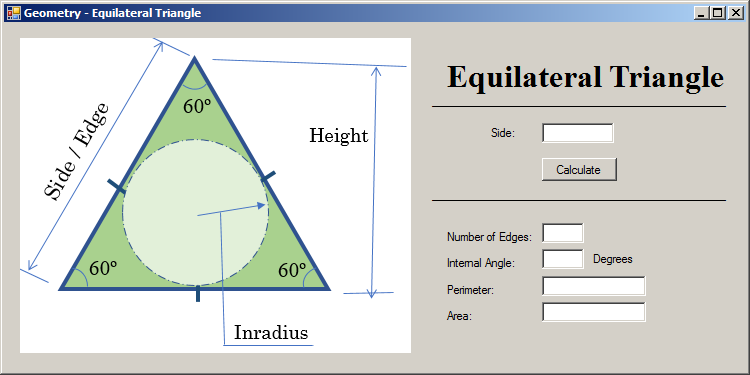Click the Inradius label in diagram
Image resolution: width=750 pixels, height=375 pixels.
pos(271,332)
